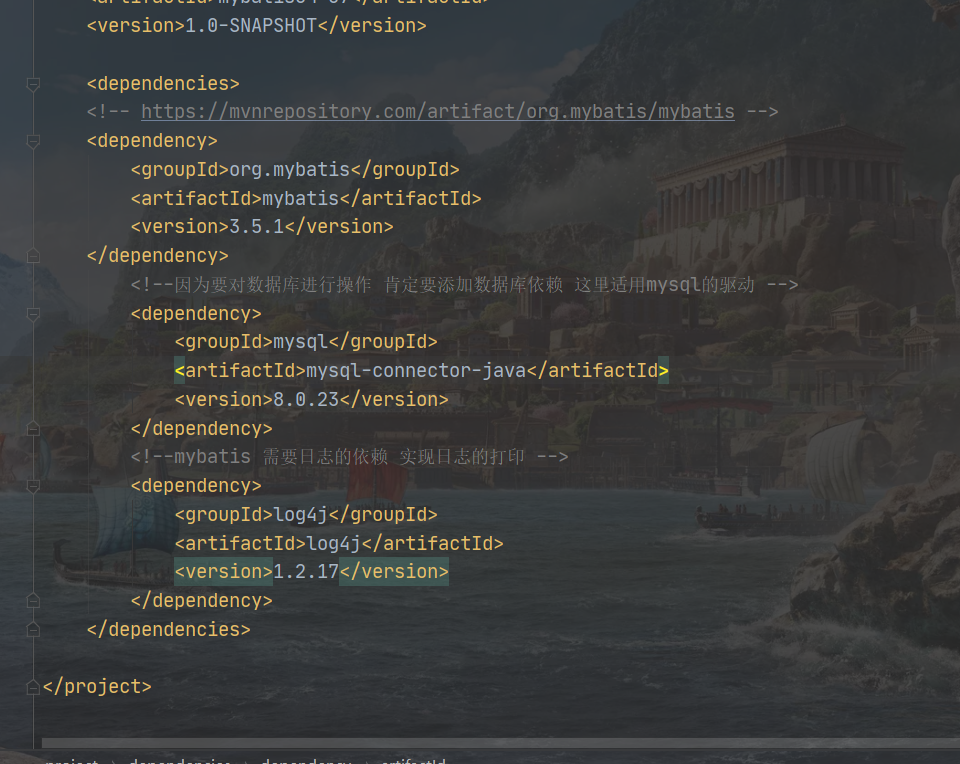Click the highlighted 1.2.17 version line
960x764 pixels.
[312, 572]
